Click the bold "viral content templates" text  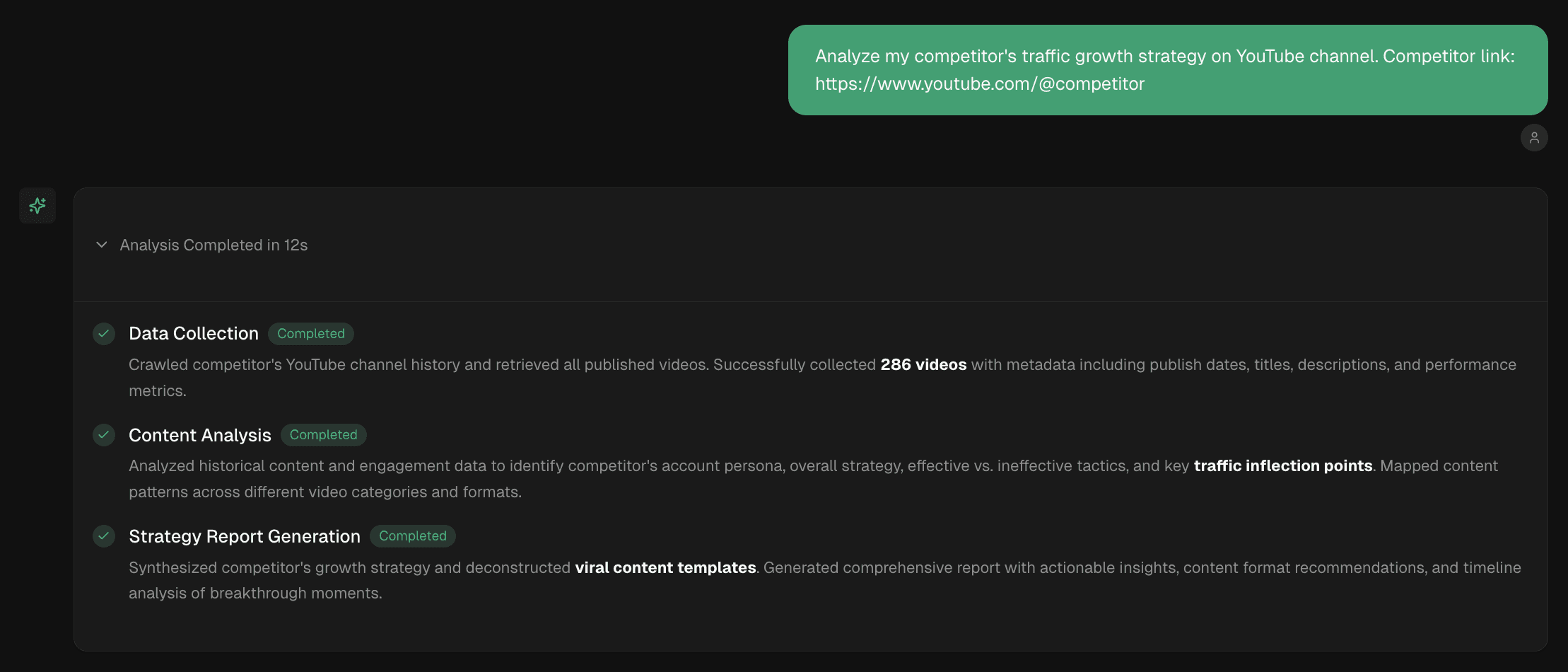[x=665, y=567]
